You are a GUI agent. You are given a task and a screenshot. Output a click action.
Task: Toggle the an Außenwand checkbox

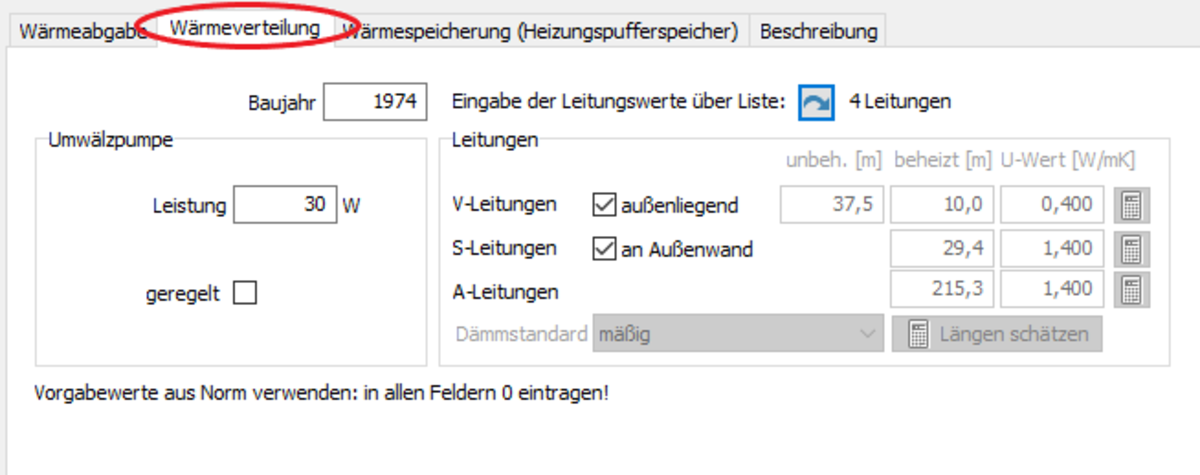tap(604, 250)
